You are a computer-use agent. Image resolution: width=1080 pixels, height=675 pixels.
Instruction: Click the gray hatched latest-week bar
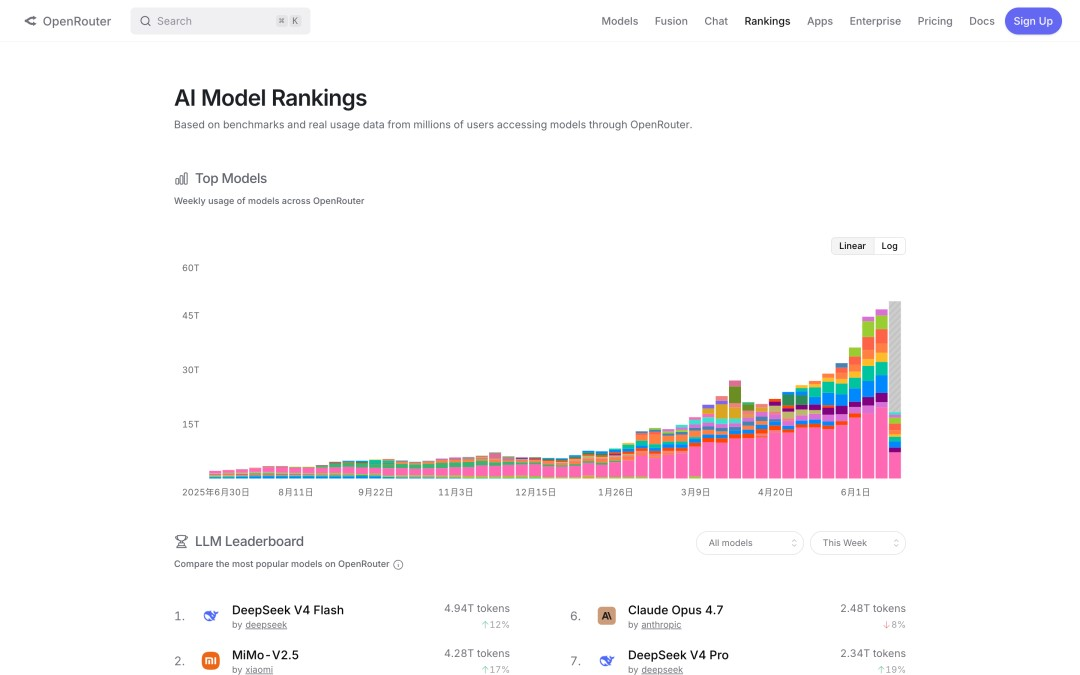coord(895,357)
